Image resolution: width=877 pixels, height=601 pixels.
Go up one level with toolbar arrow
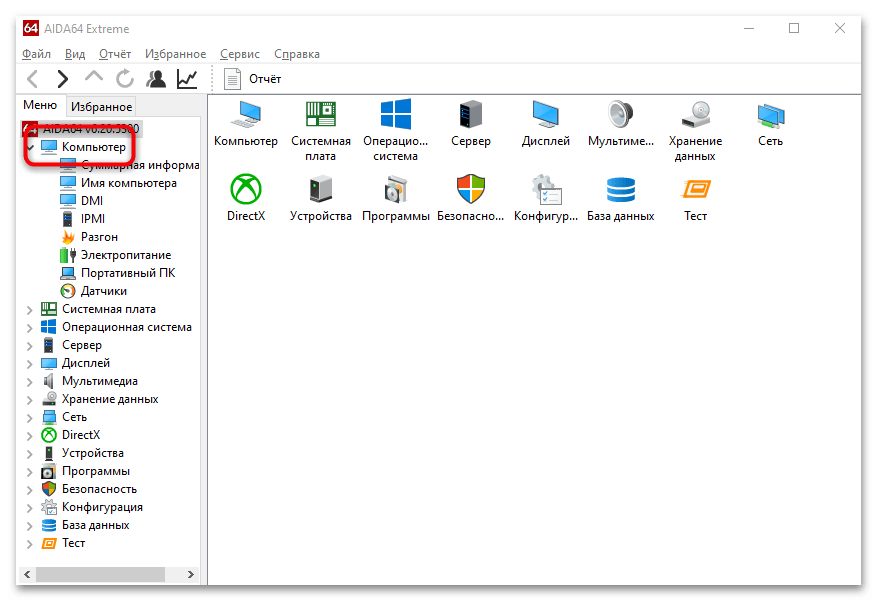pos(93,77)
